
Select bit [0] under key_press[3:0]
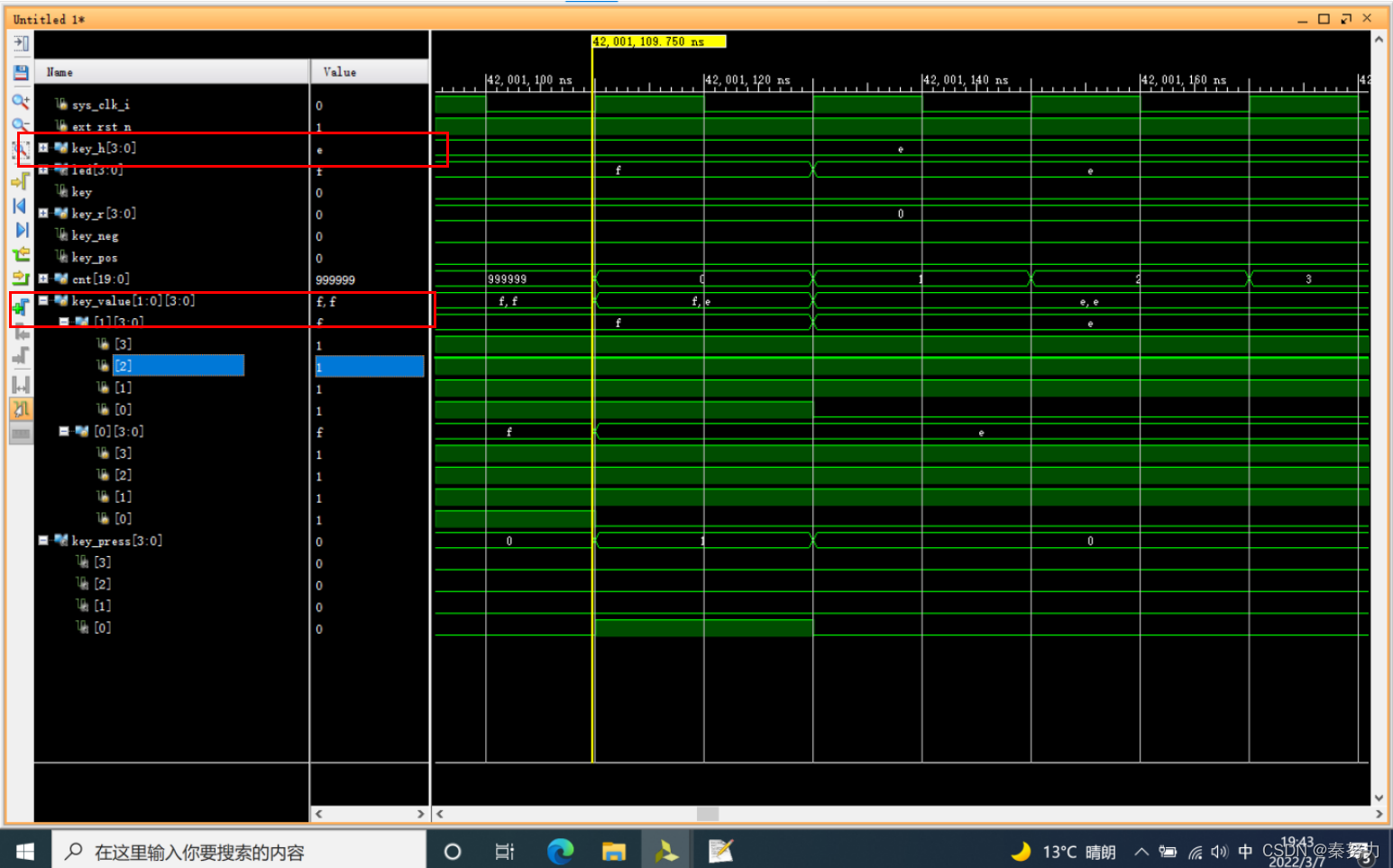tap(103, 627)
